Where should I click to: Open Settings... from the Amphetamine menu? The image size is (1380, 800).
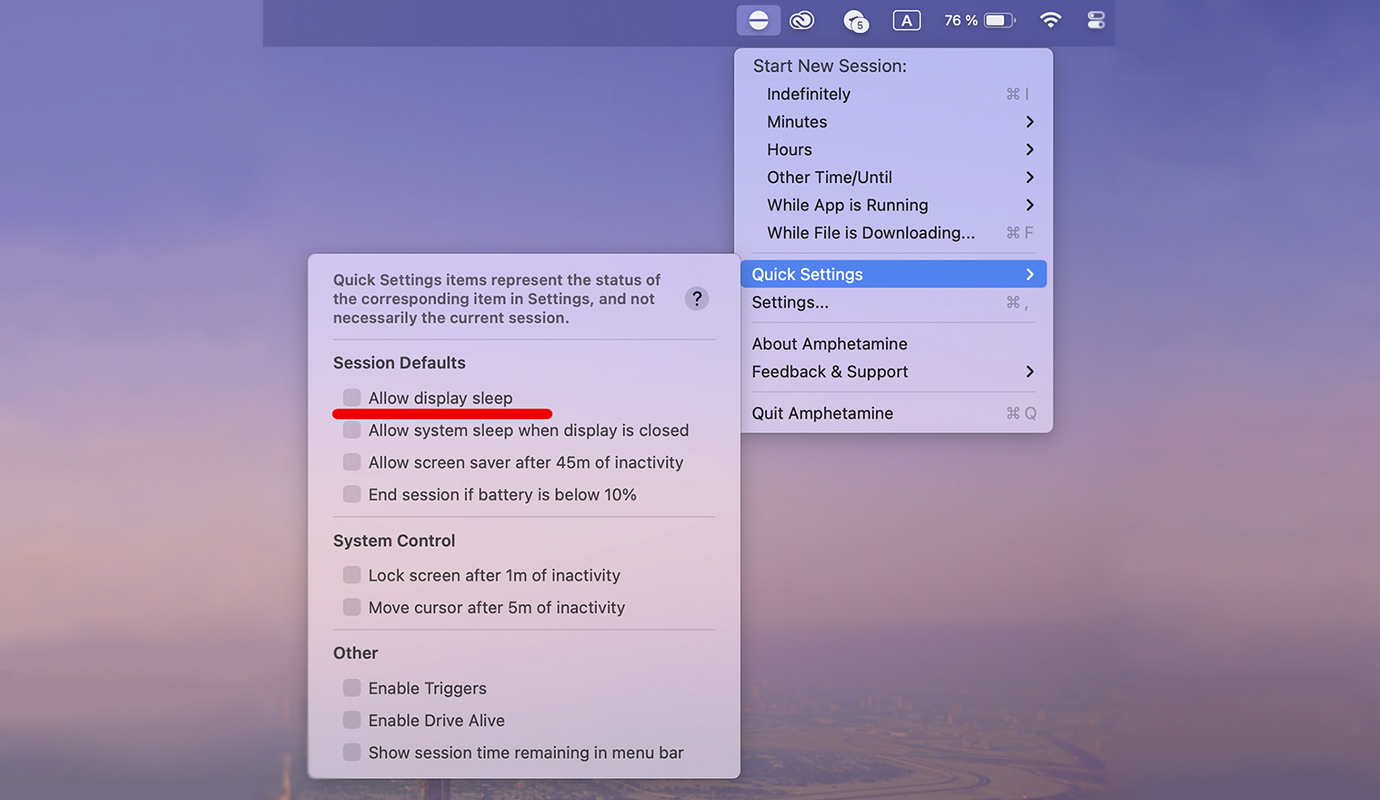[x=790, y=302]
